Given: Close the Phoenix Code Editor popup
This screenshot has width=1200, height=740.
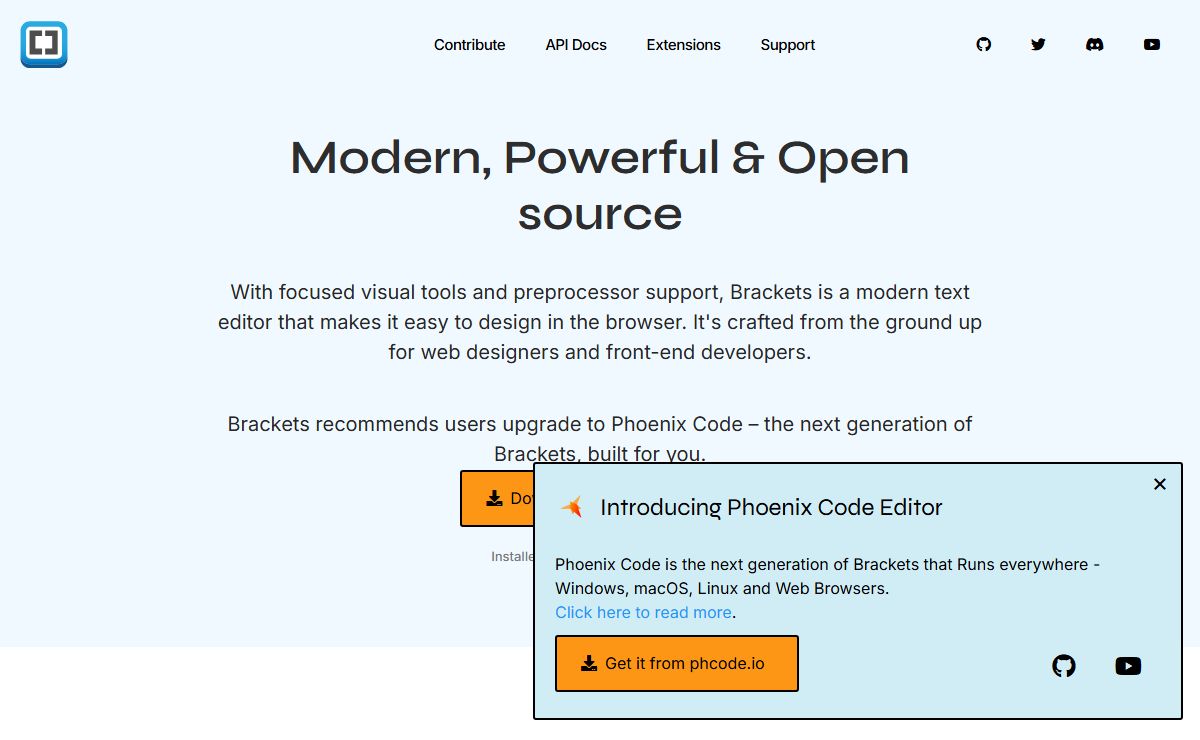Looking at the screenshot, I should [1160, 484].
